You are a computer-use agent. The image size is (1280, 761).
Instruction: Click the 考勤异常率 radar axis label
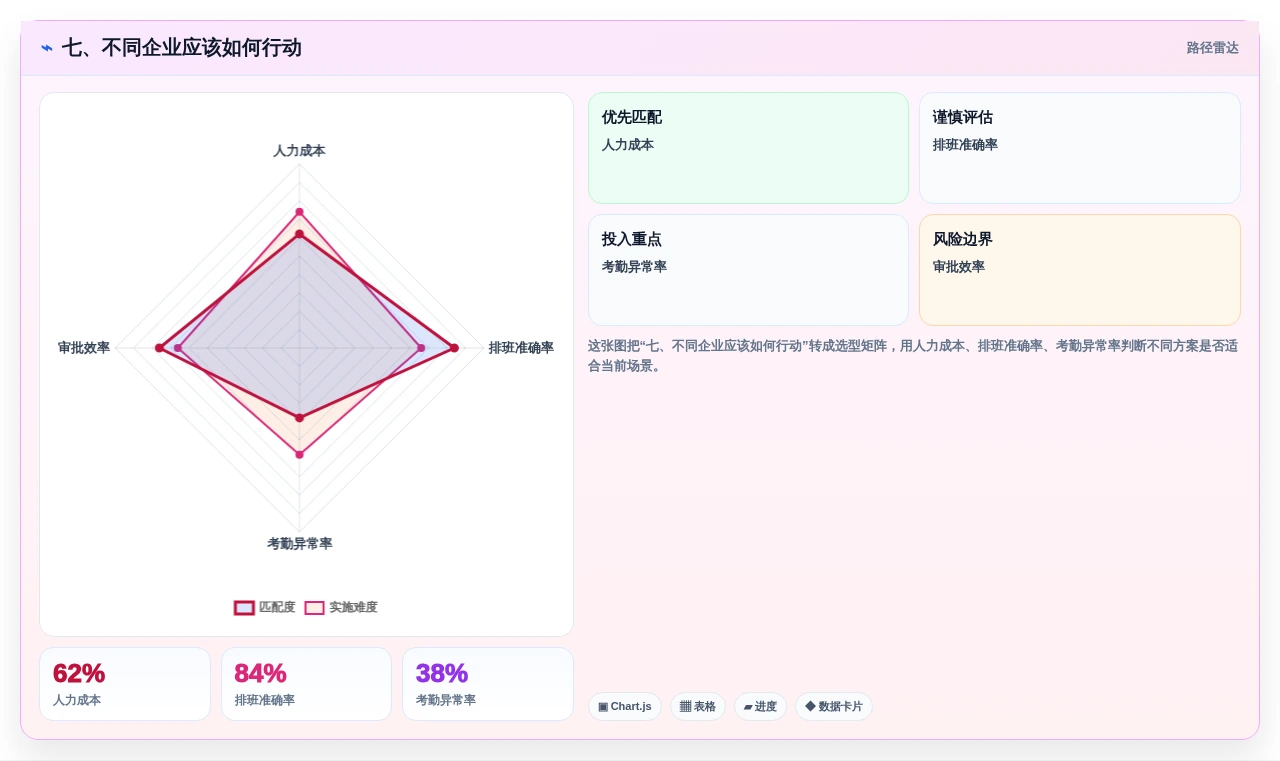pos(299,544)
